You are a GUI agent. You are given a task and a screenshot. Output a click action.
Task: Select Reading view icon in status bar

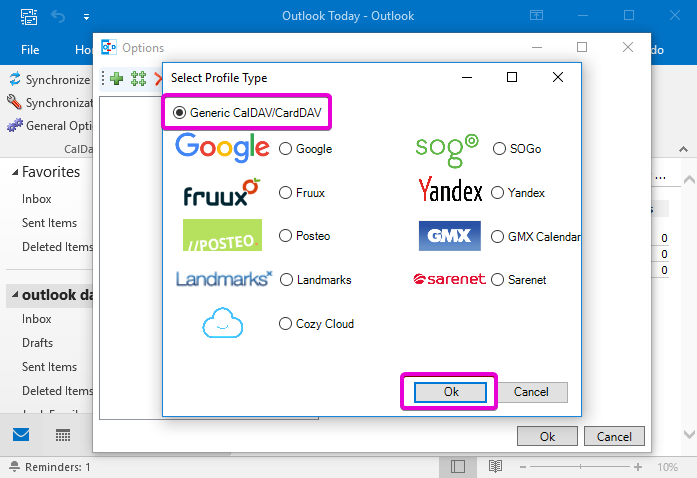tap(495, 466)
